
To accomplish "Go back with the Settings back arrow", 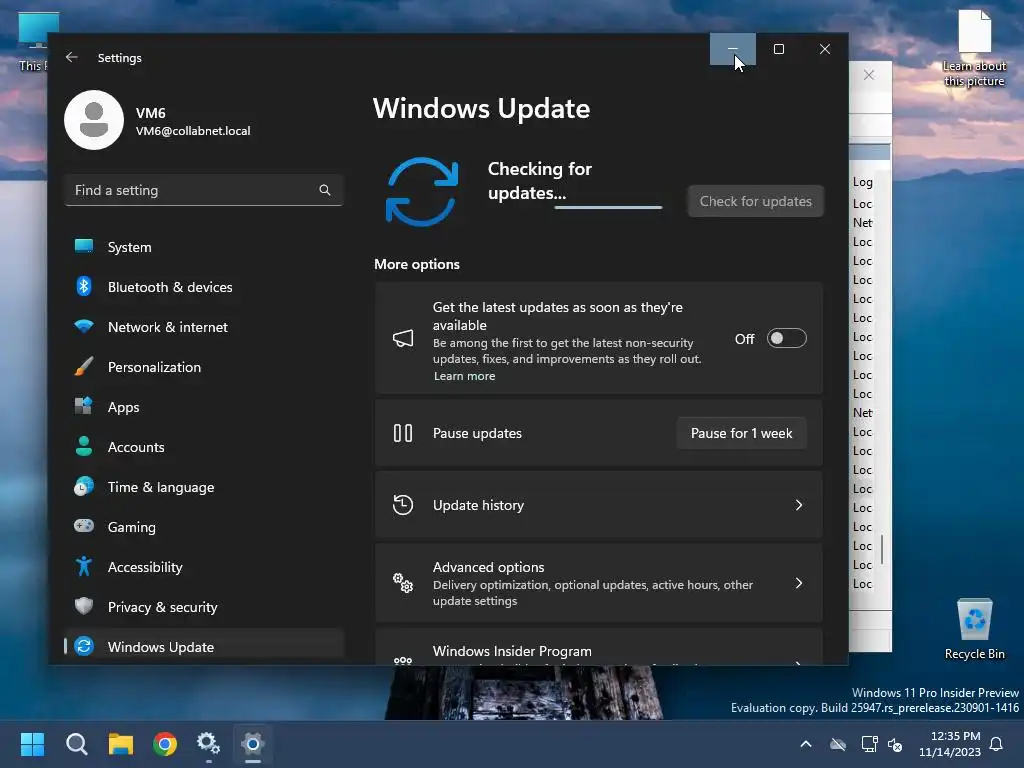I will (72, 57).
